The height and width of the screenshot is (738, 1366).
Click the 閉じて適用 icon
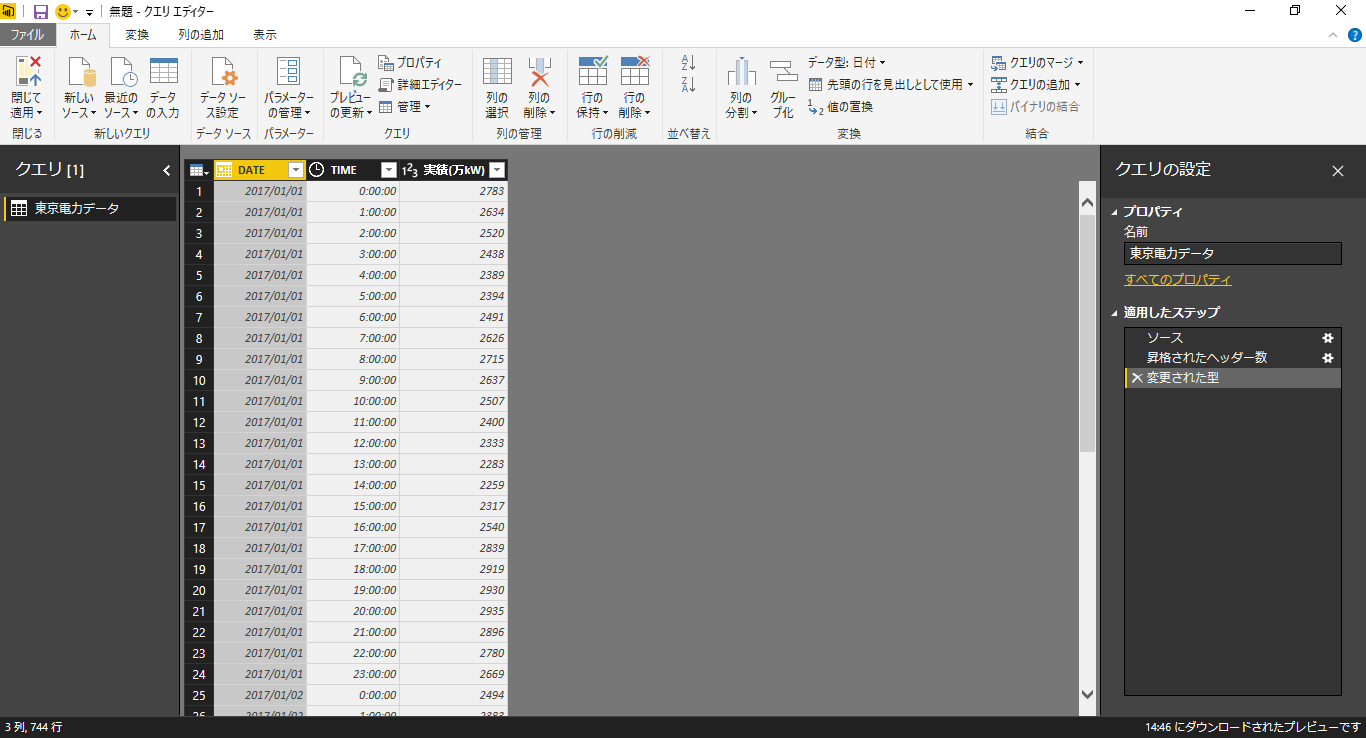click(27, 71)
